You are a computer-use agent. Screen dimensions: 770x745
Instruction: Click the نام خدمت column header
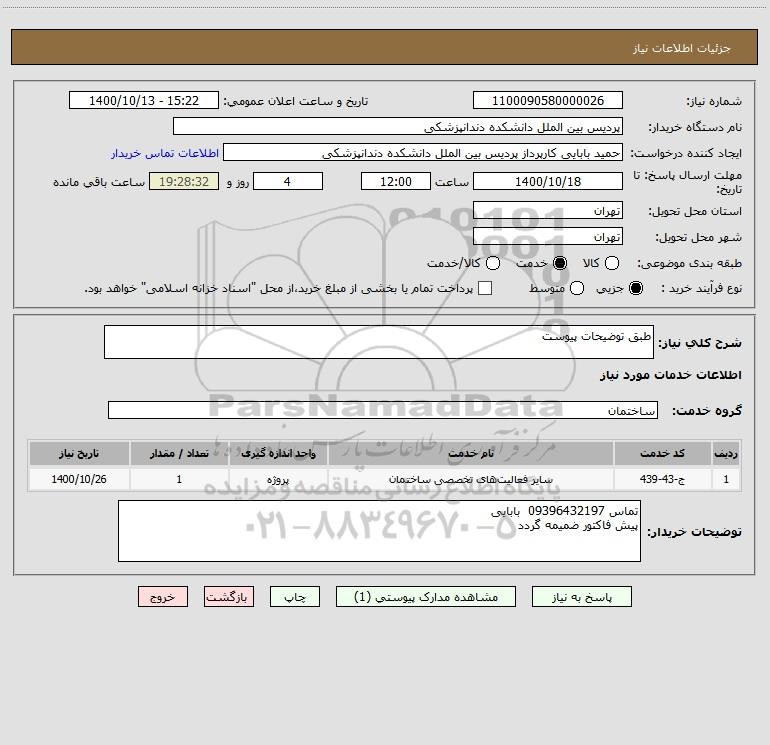tap(470, 453)
